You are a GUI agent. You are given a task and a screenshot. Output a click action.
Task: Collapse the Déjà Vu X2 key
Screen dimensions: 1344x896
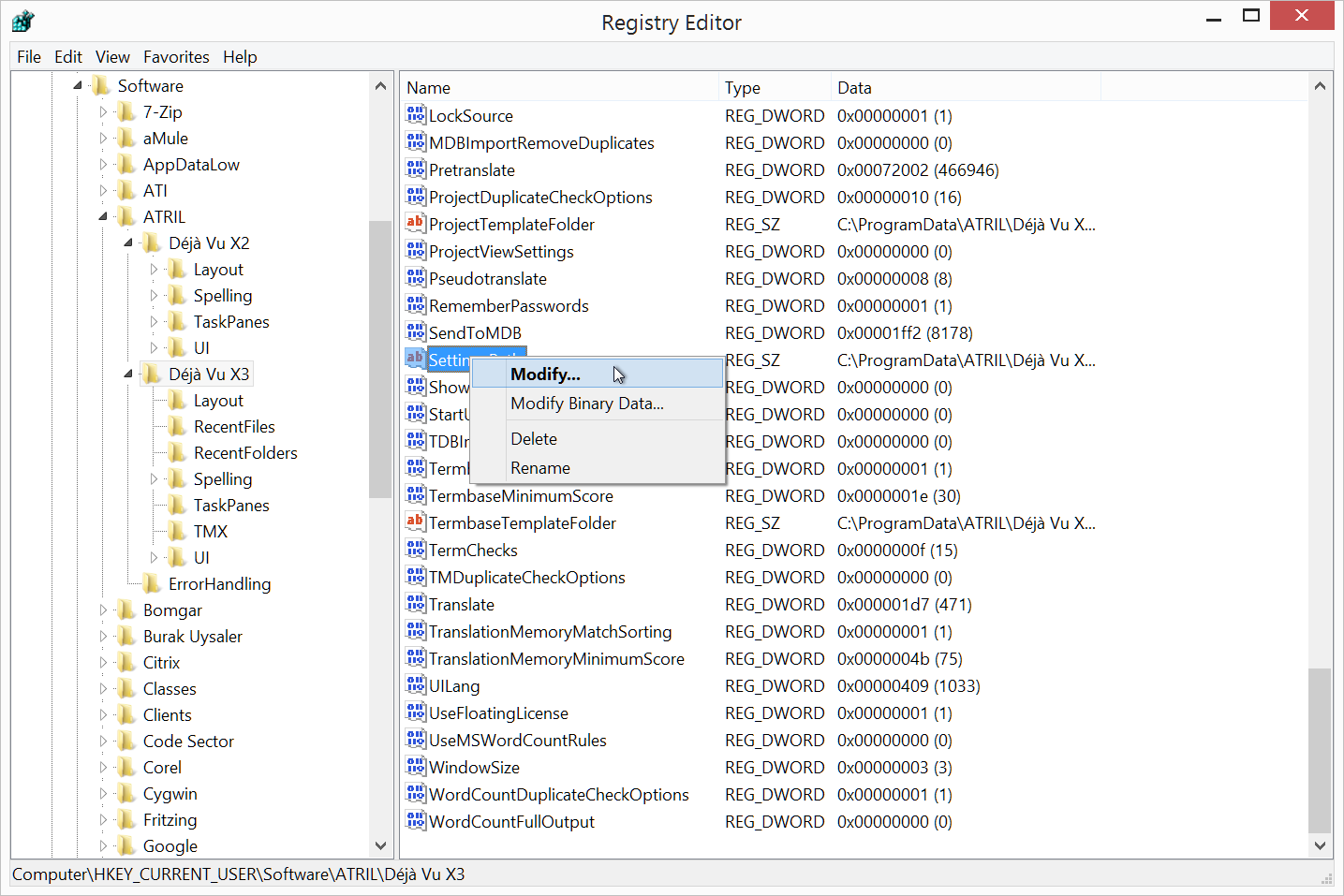(128, 243)
